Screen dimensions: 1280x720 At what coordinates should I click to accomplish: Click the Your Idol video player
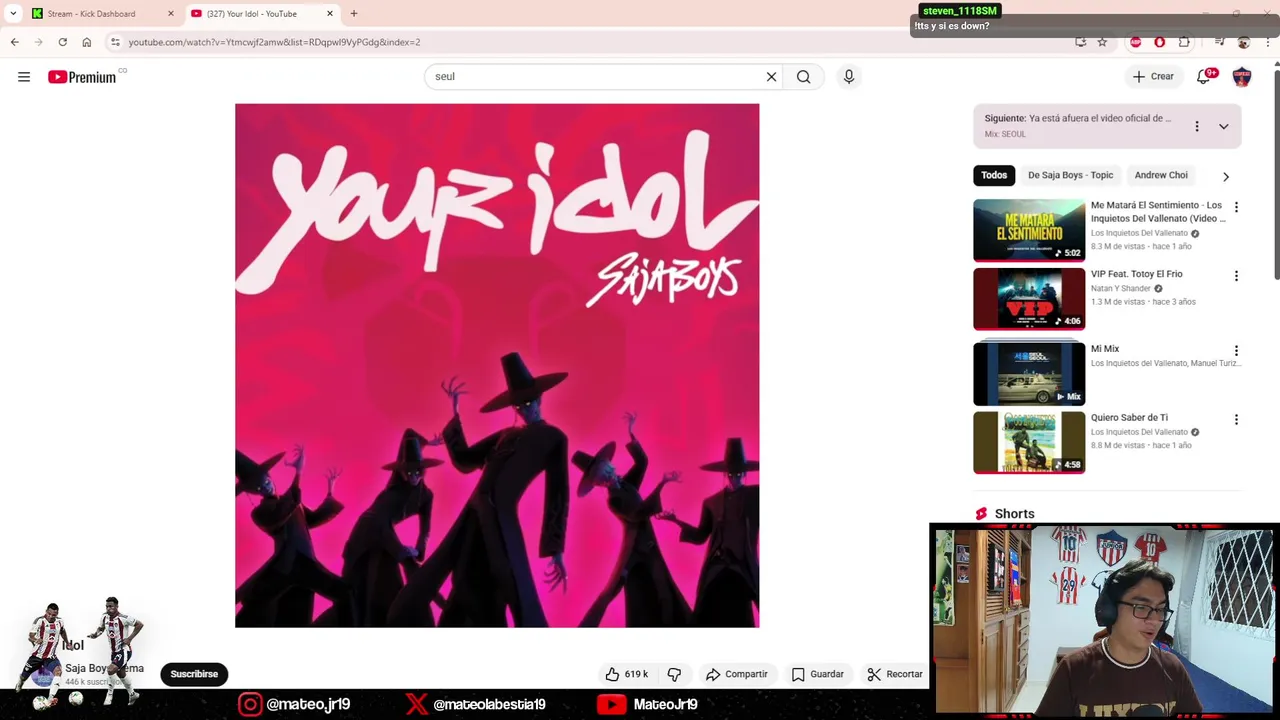(497, 366)
